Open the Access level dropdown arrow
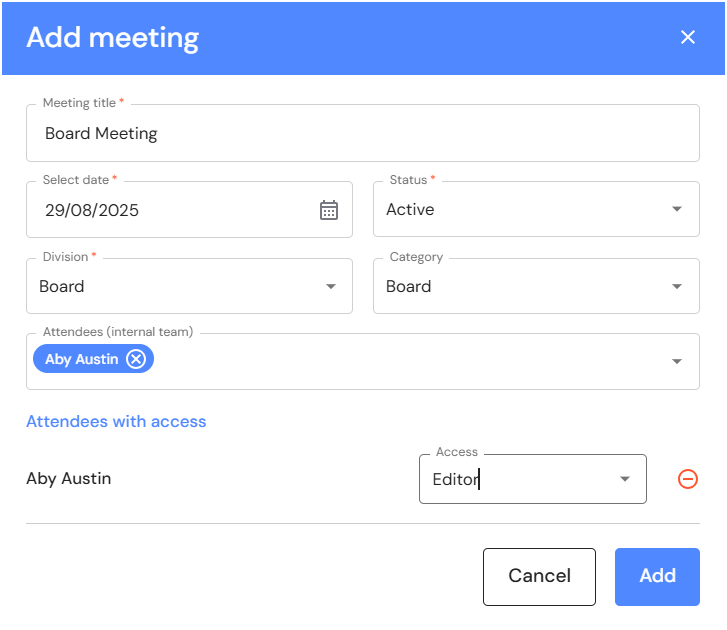Image resolution: width=727 pixels, height=630 pixels. tap(625, 479)
